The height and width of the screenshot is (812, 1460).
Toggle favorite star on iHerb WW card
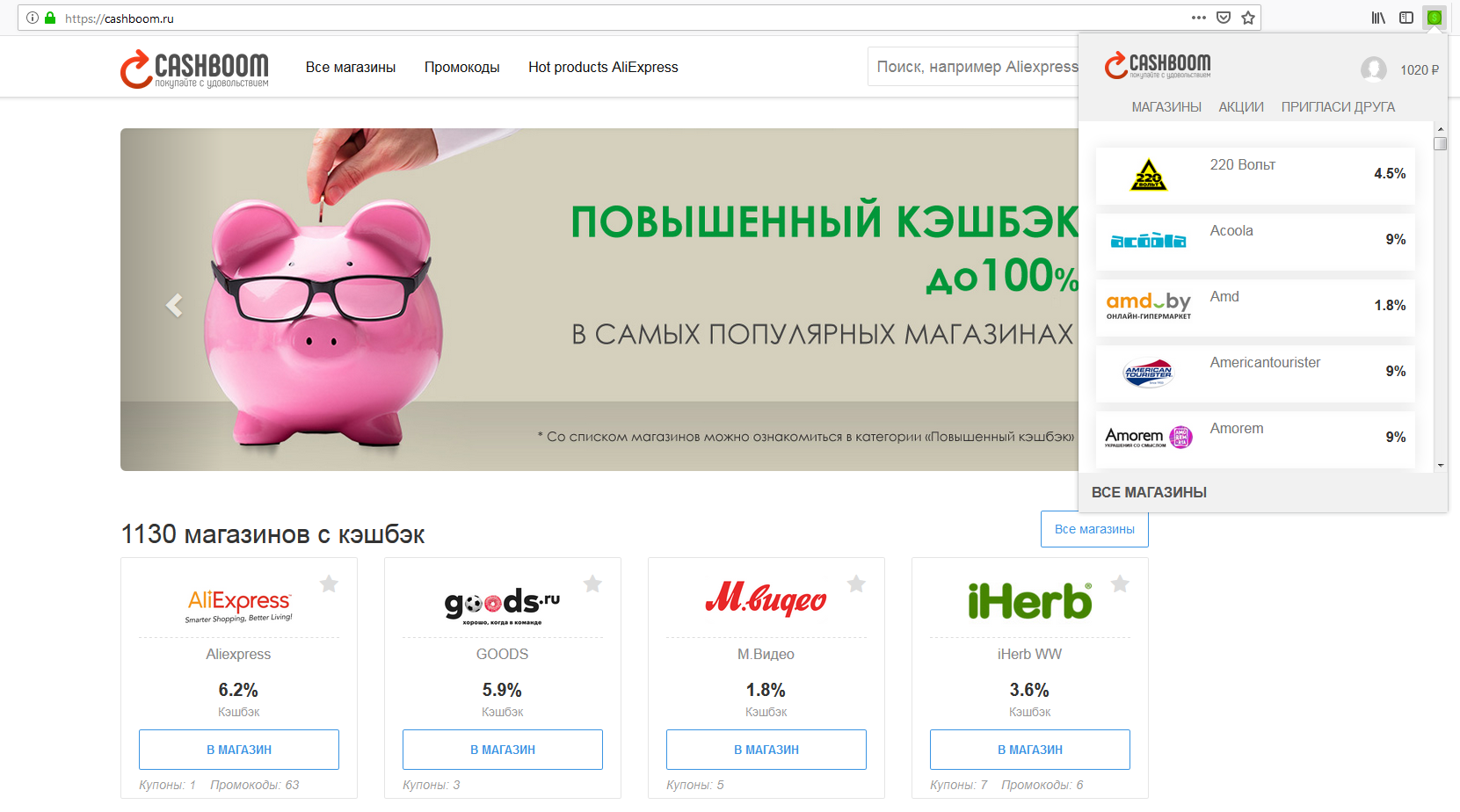[1120, 584]
